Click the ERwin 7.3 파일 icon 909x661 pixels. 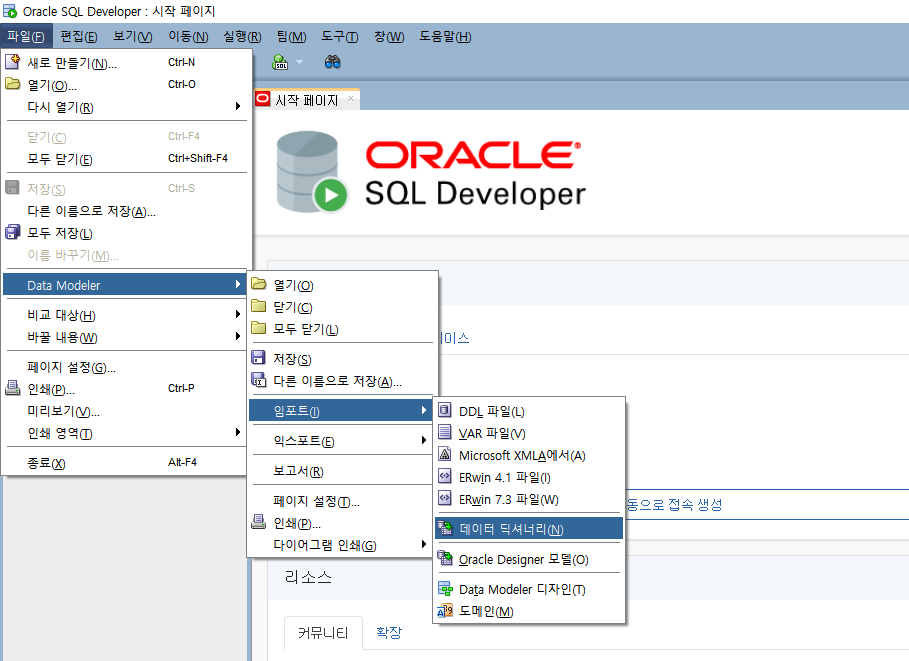click(445, 499)
